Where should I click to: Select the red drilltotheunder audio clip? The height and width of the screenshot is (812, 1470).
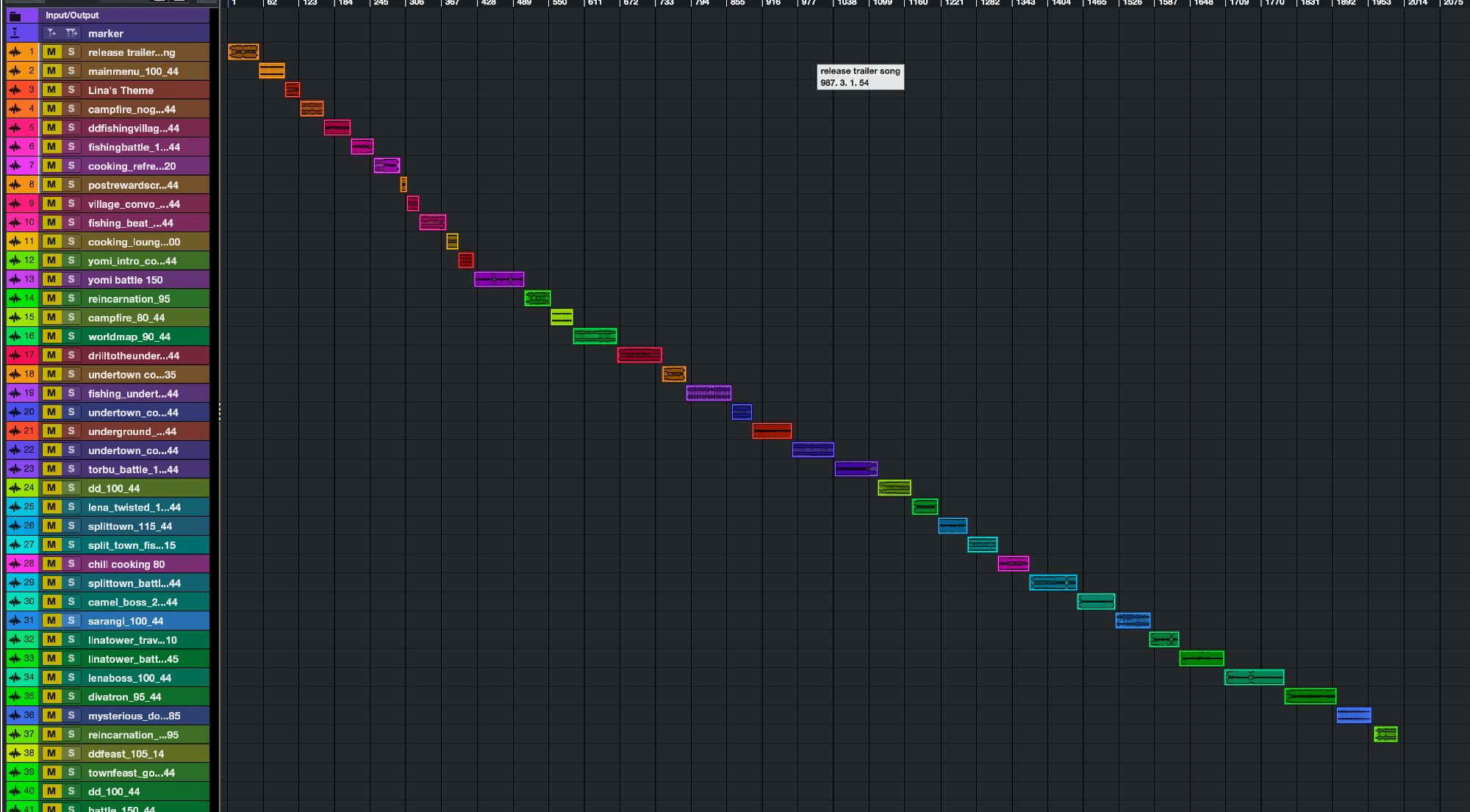(x=639, y=355)
